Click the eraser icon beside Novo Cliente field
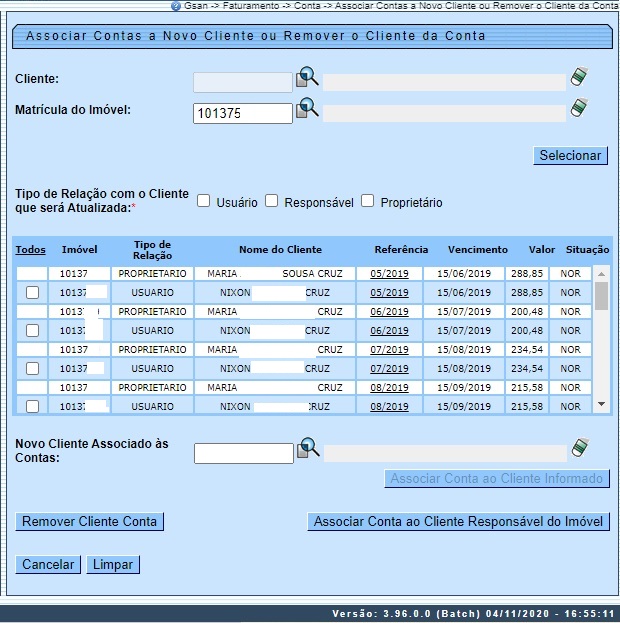This screenshot has height=623, width=620. 579,449
